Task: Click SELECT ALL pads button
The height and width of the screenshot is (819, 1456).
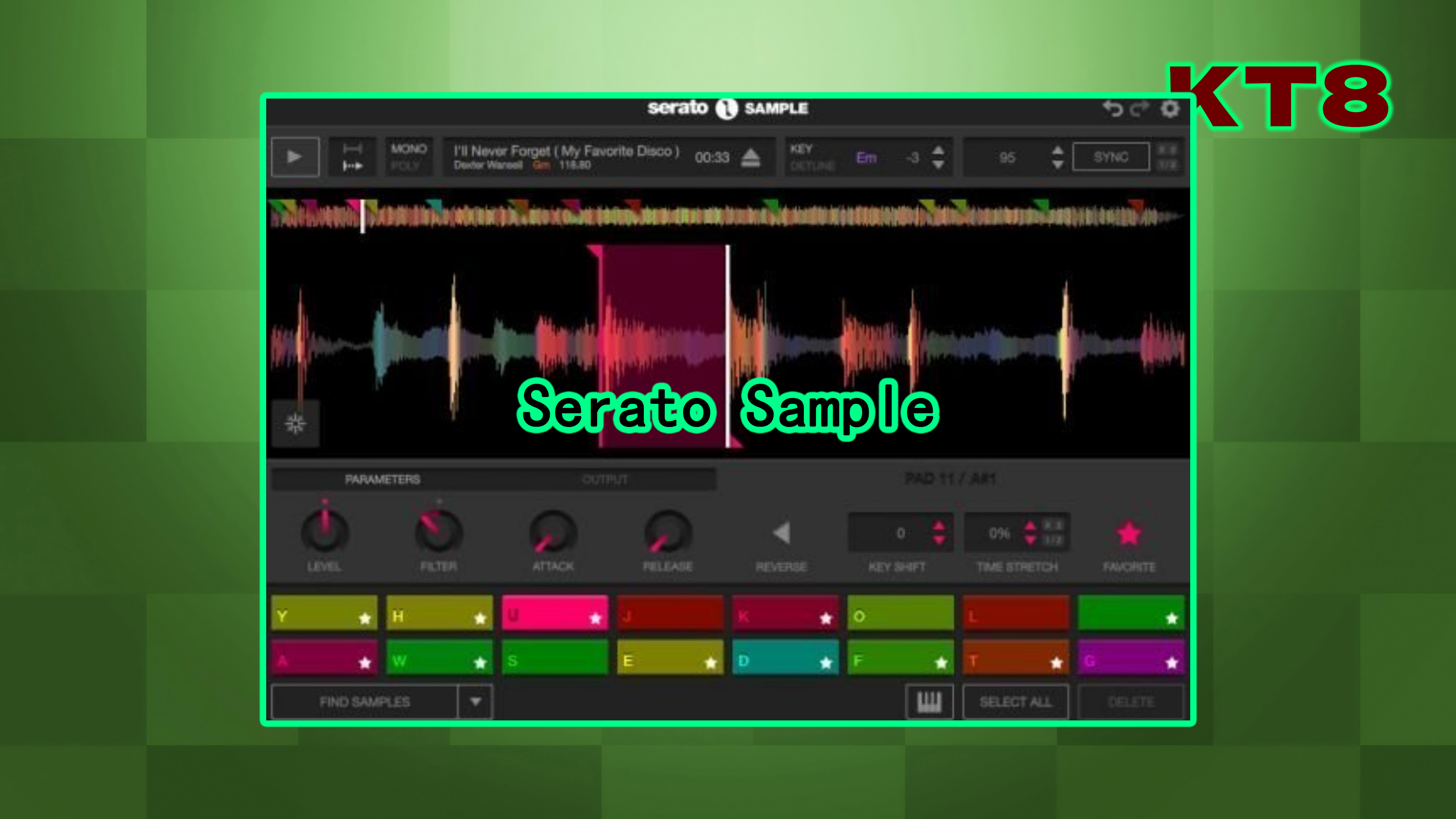Action: (x=1016, y=702)
